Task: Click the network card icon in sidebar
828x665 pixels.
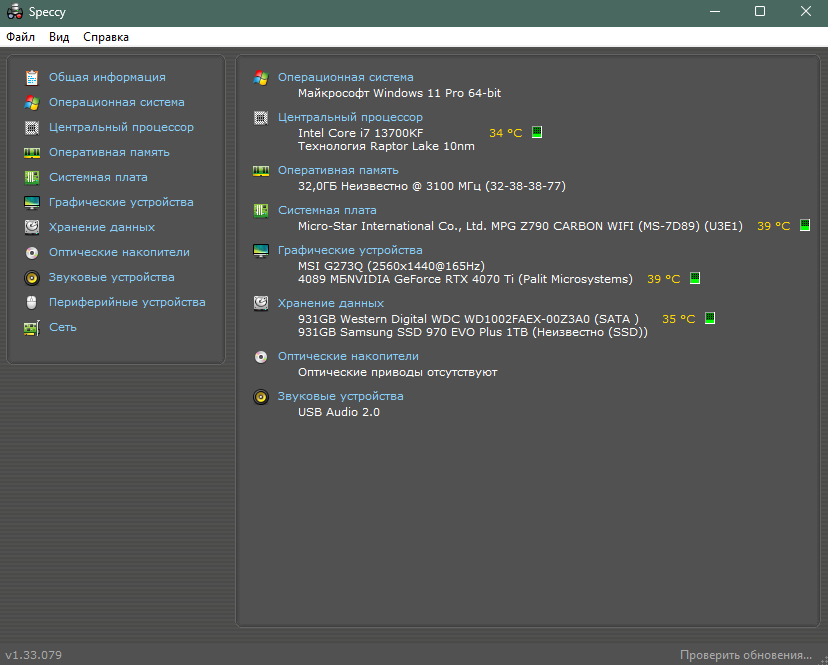Action: pos(32,327)
